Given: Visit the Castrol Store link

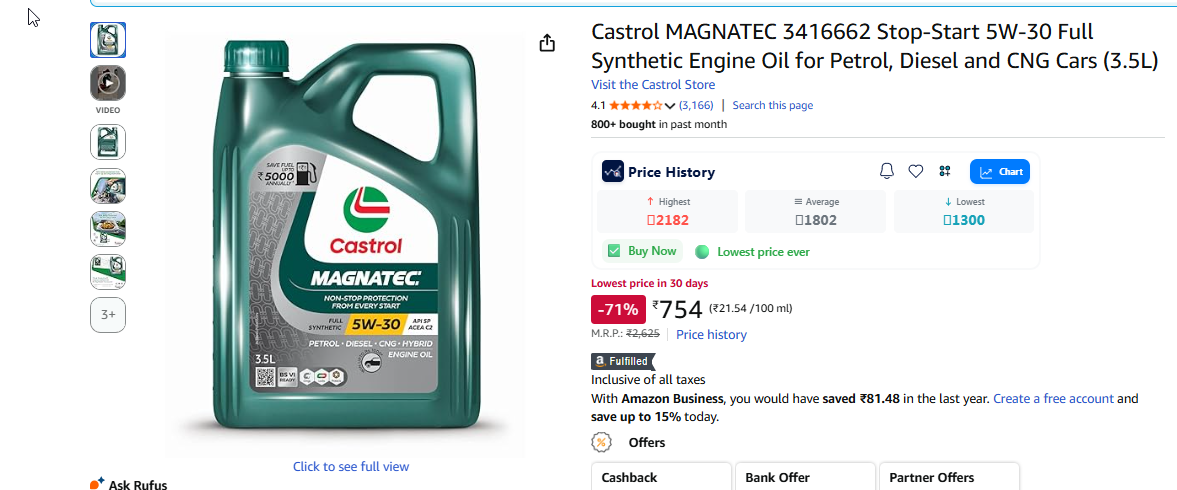Looking at the screenshot, I should tap(652, 85).
